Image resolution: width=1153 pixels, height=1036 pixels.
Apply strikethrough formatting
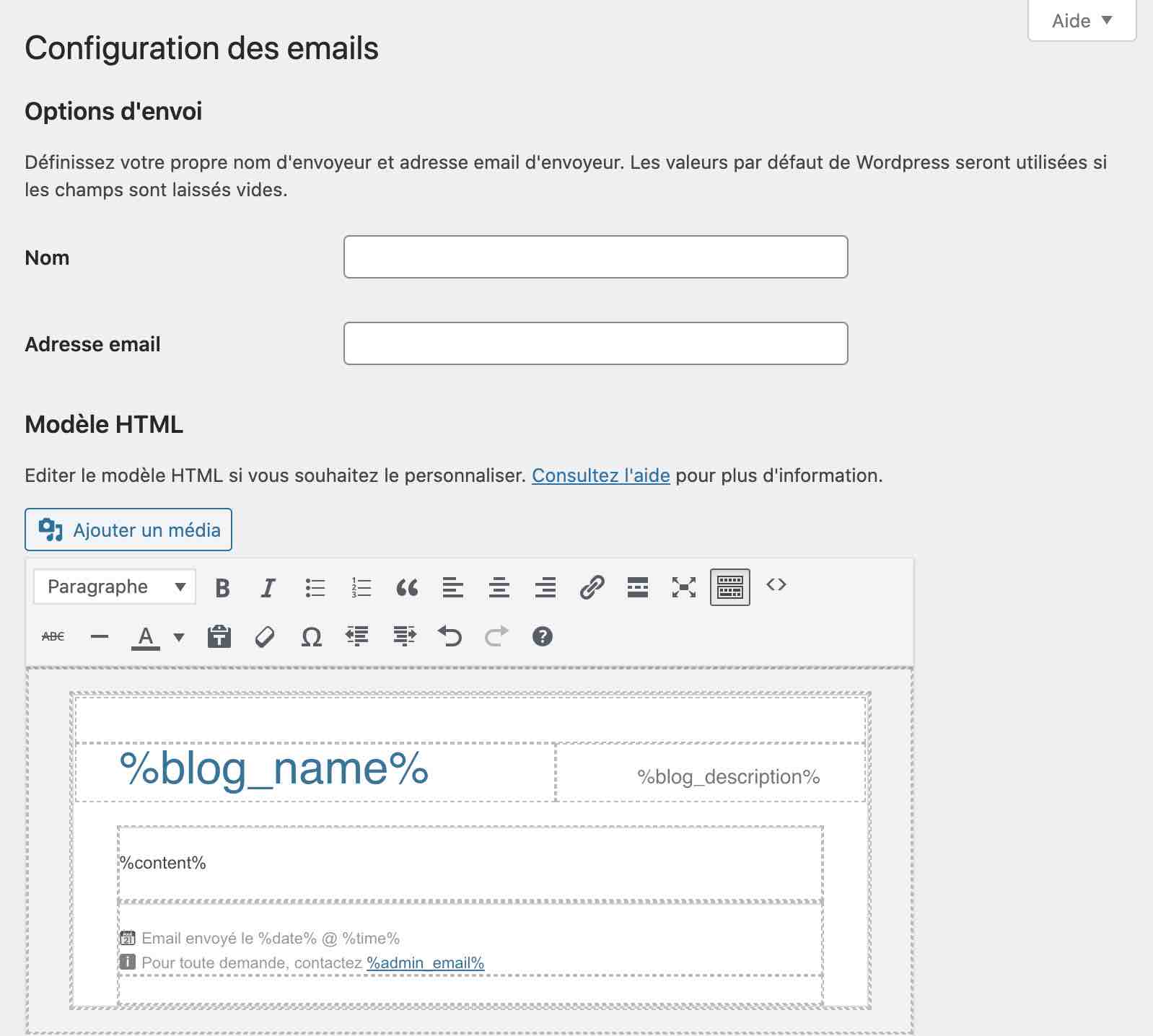click(53, 636)
